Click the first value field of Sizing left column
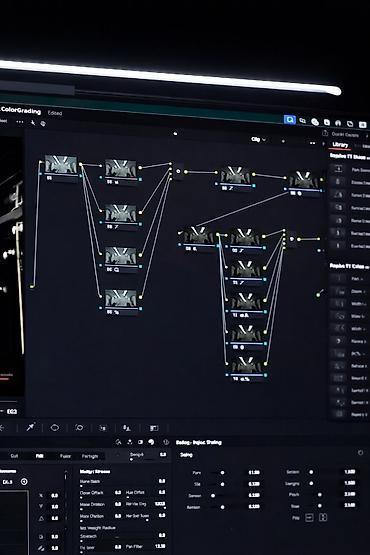Viewport: 370px width, 555px height. point(254,473)
